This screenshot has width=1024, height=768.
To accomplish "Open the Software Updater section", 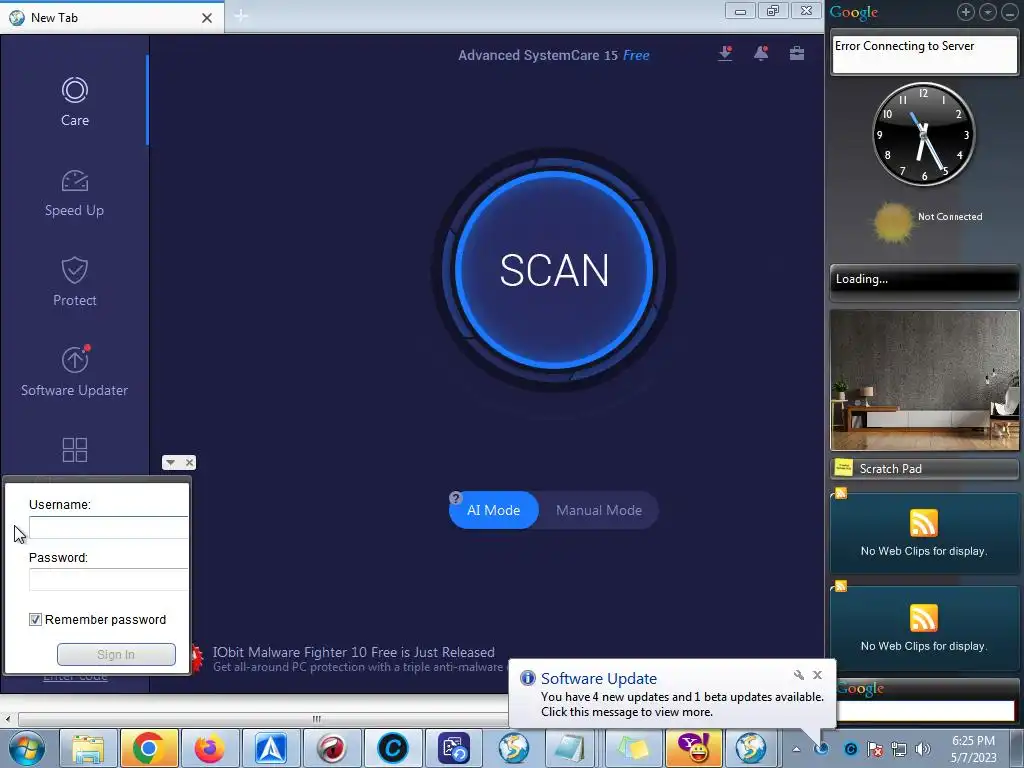I will [74, 371].
